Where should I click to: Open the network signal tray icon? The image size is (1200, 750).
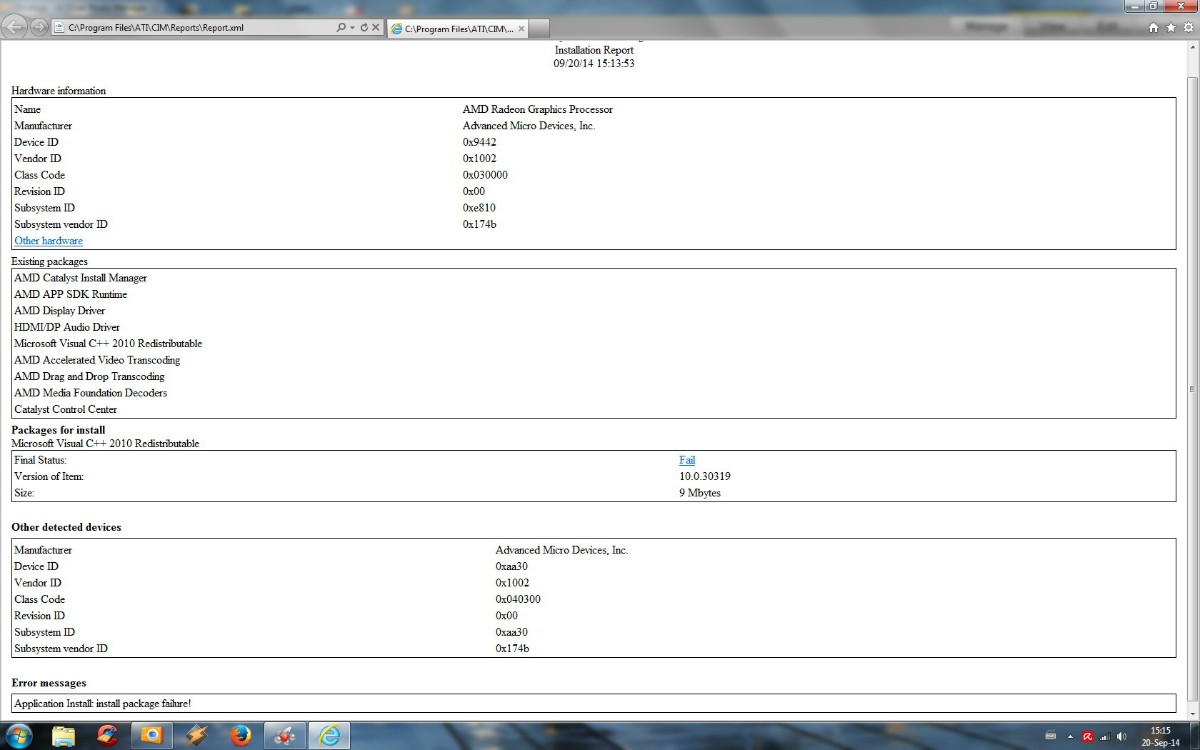click(x=1105, y=736)
